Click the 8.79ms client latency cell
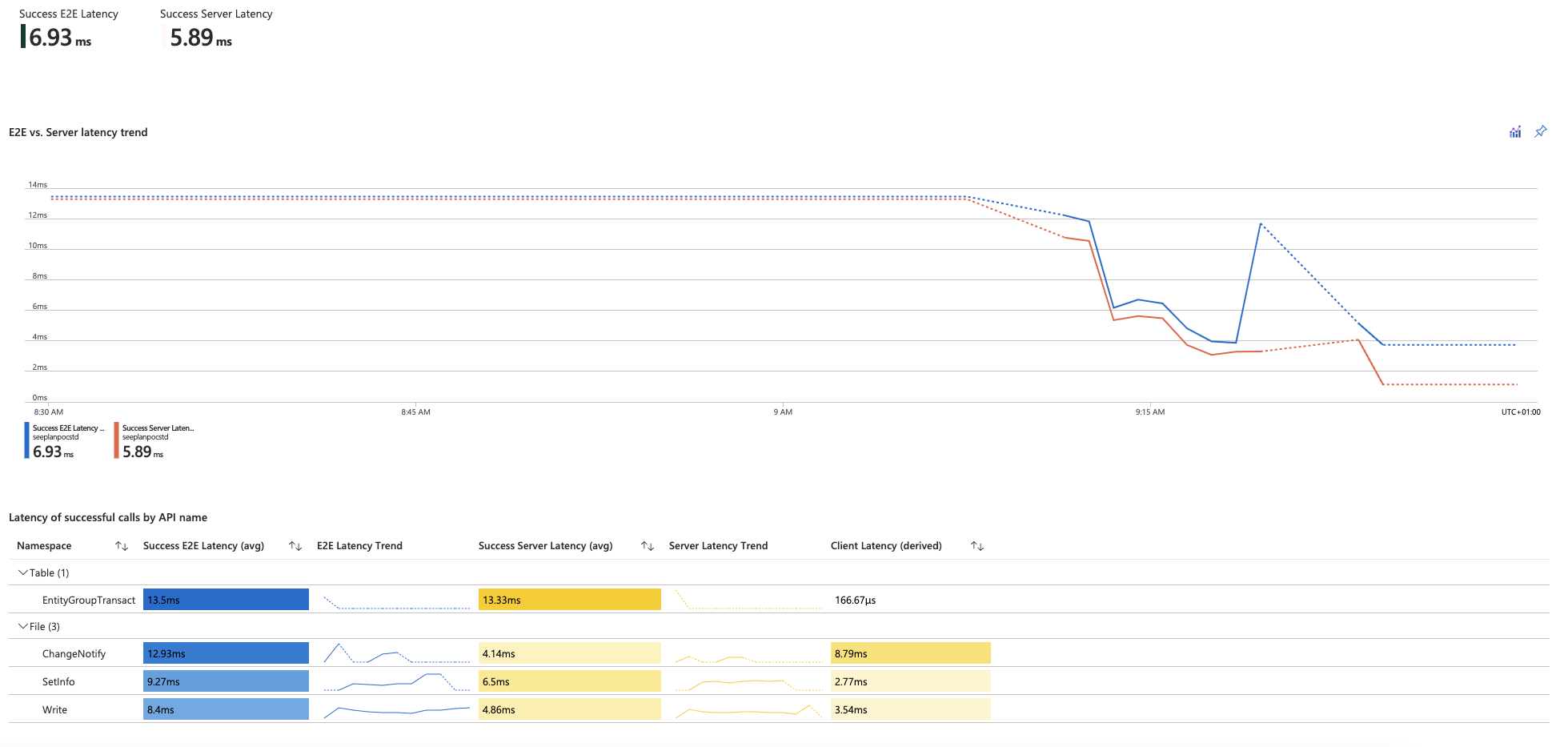This screenshot has height=747, width=1568. (910, 653)
